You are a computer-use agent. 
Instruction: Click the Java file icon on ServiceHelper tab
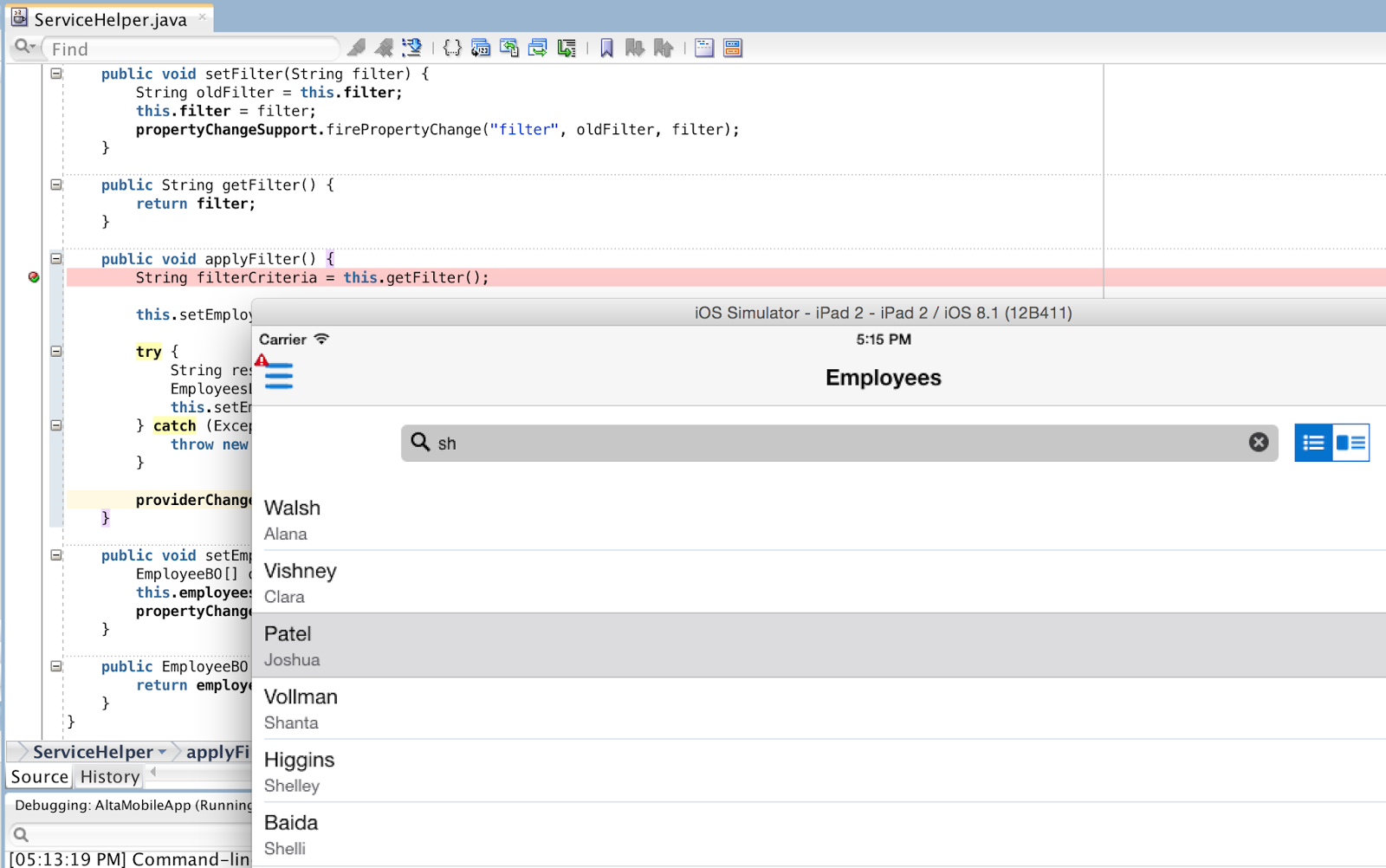point(19,17)
